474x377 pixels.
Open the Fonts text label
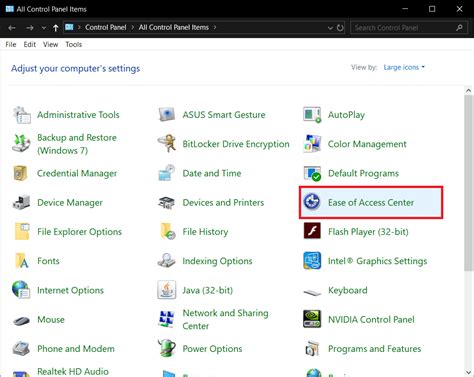coord(48,261)
